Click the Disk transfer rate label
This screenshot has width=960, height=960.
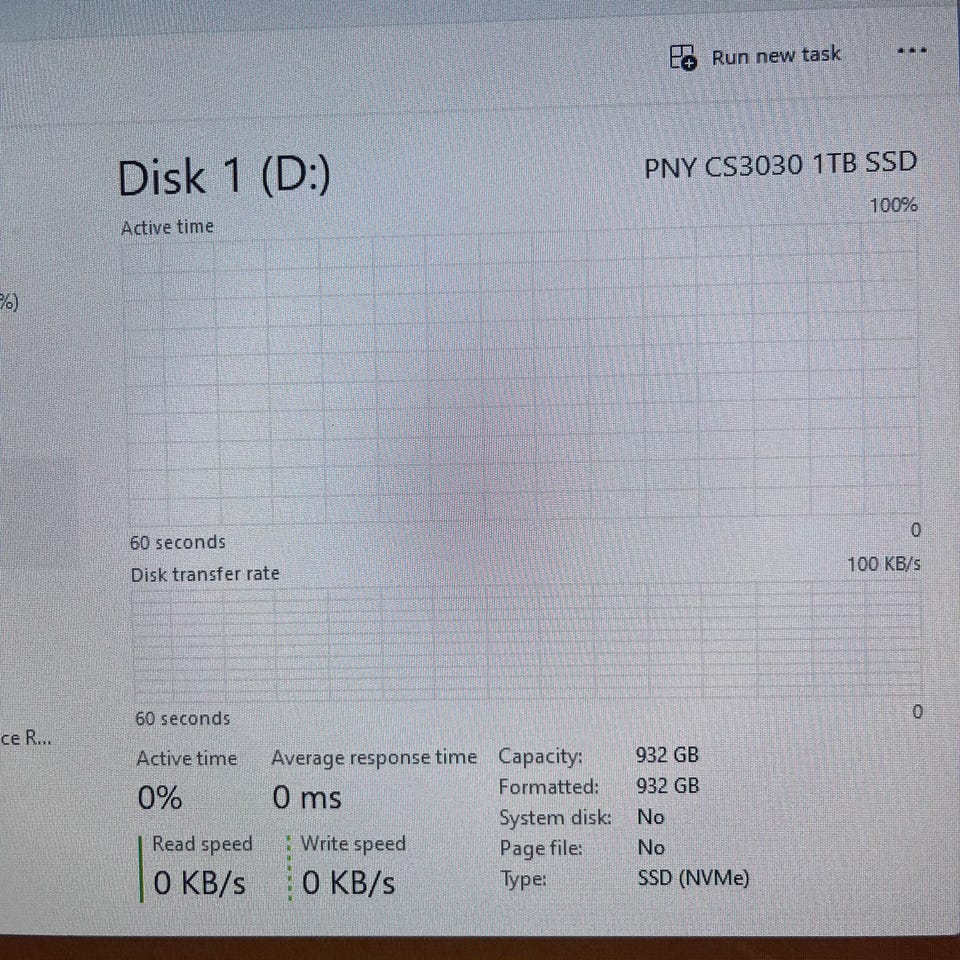coord(205,574)
